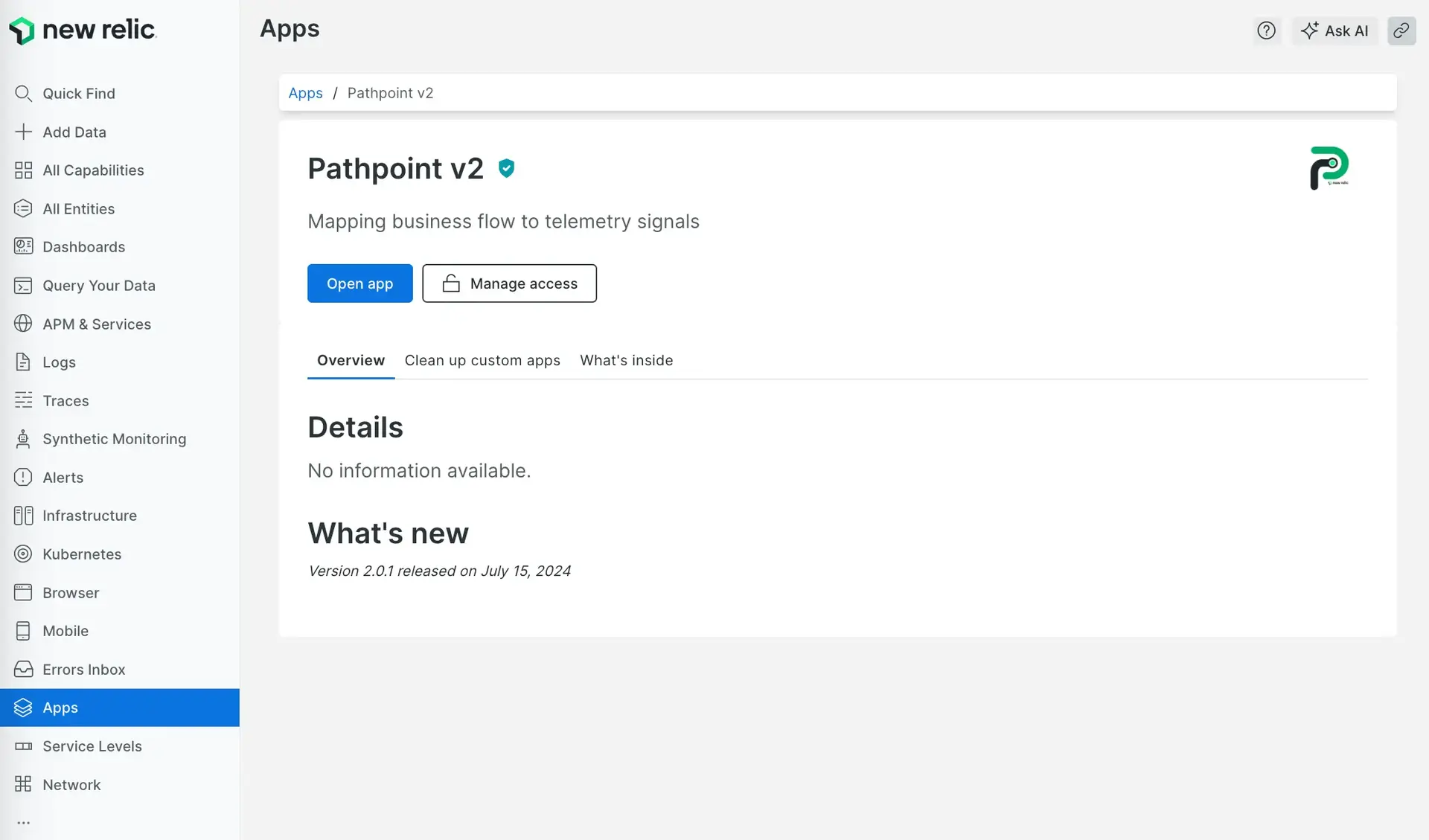Click the Apps breadcrumb link

(x=305, y=92)
